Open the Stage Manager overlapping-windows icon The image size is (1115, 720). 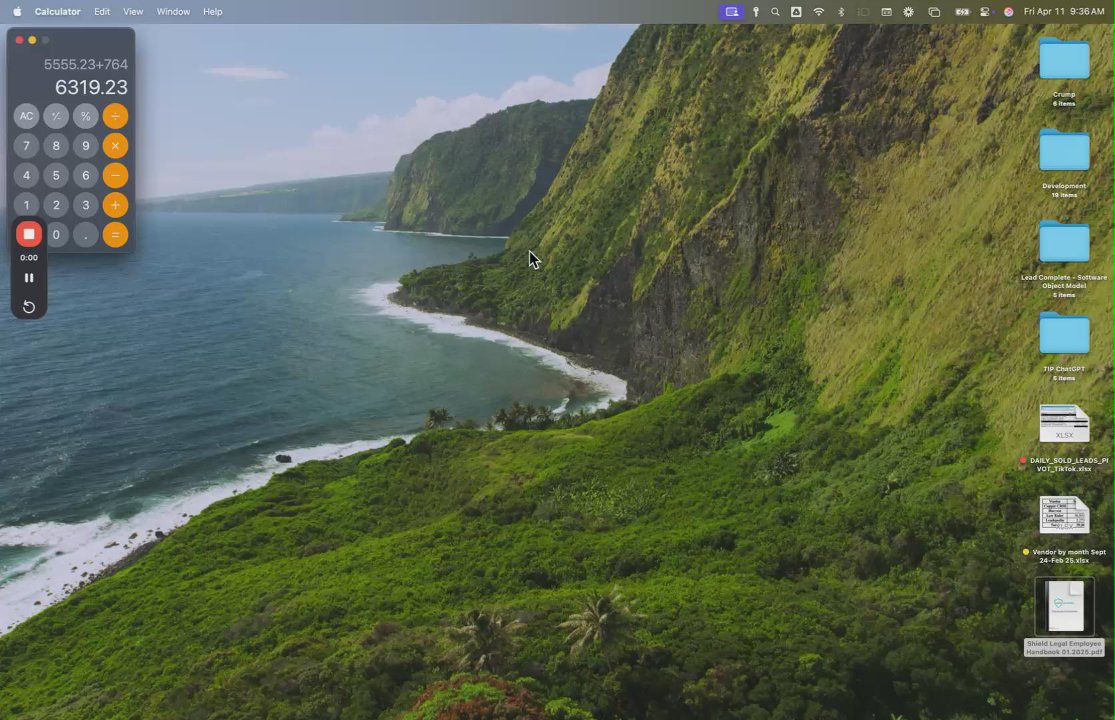click(934, 11)
